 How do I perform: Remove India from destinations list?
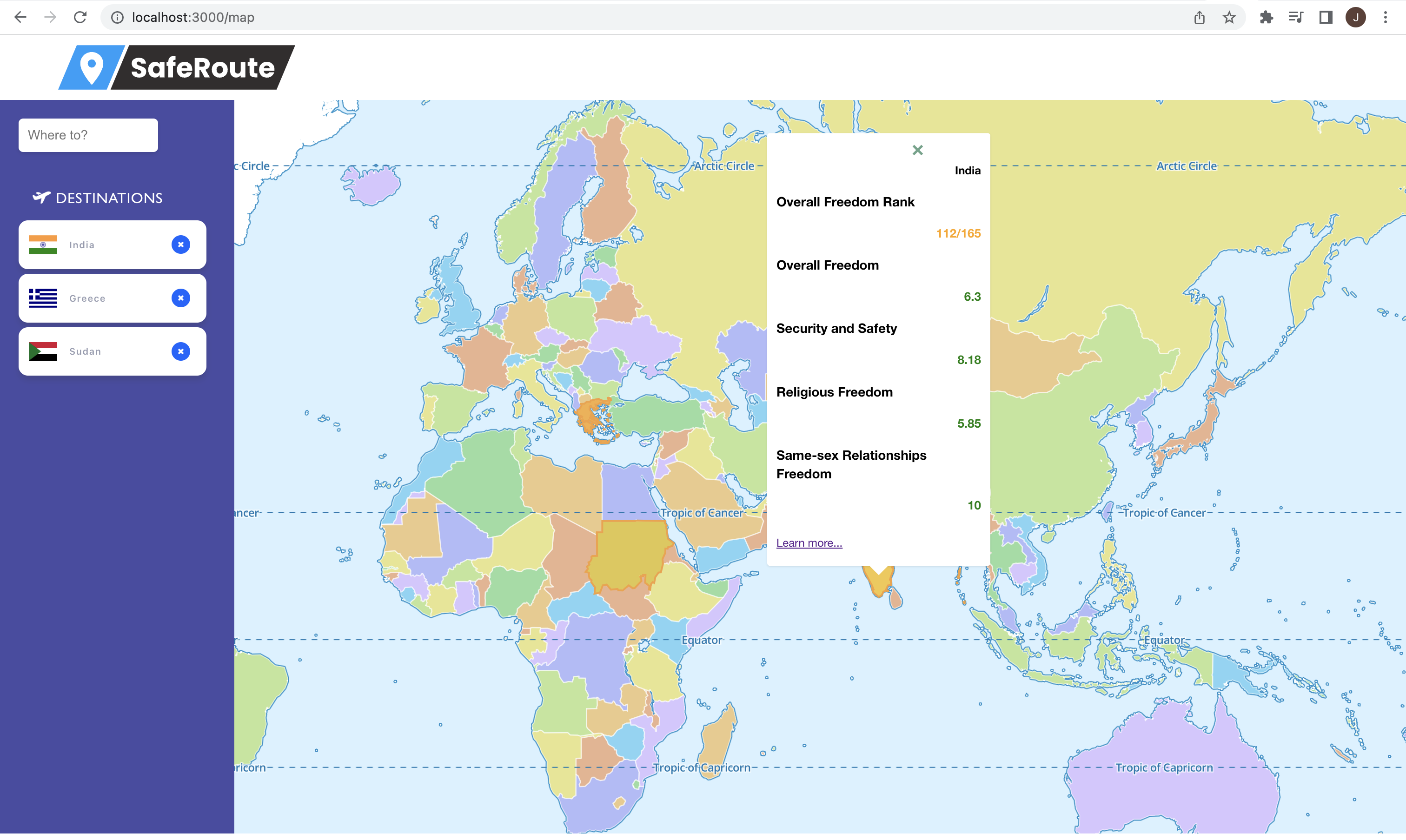(180, 245)
